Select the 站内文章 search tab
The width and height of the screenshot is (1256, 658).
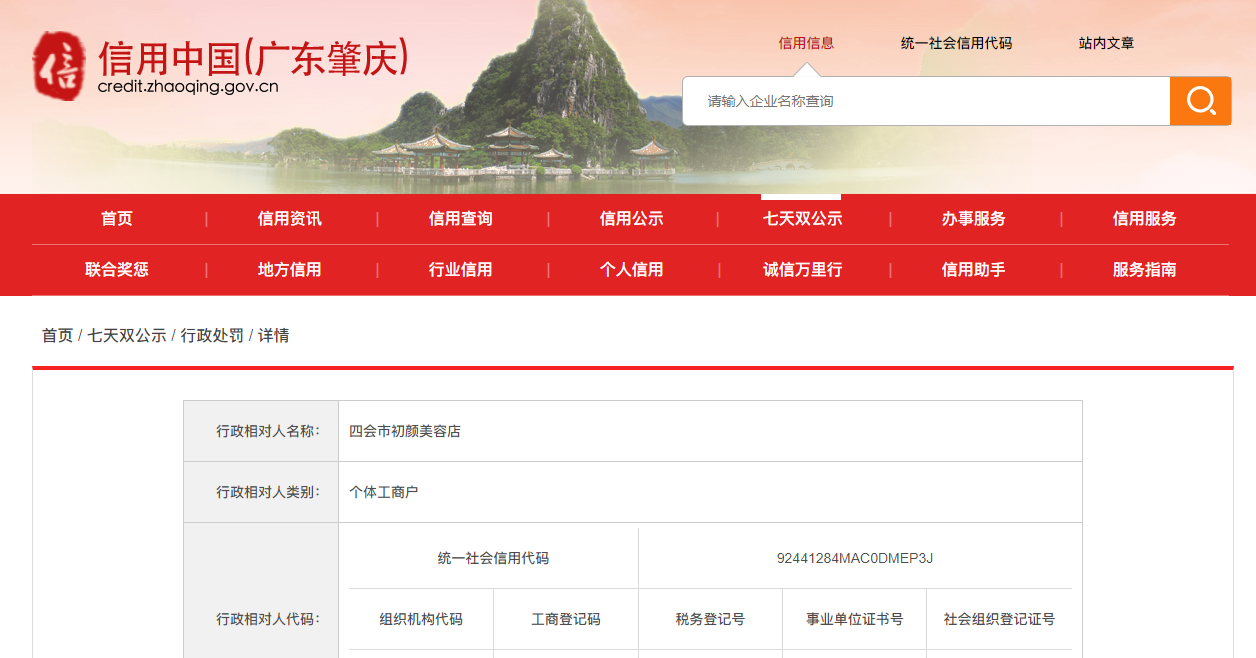coord(1106,43)
